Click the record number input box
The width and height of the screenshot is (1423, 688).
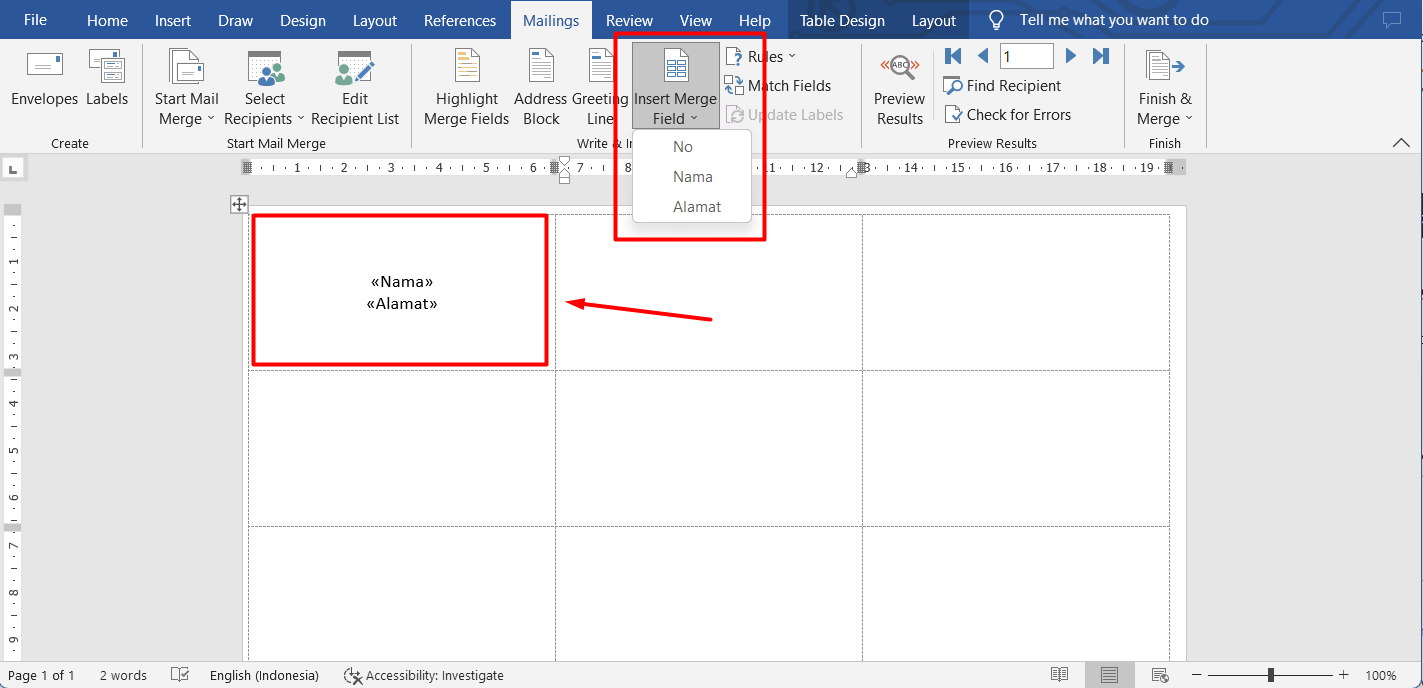1026,56
